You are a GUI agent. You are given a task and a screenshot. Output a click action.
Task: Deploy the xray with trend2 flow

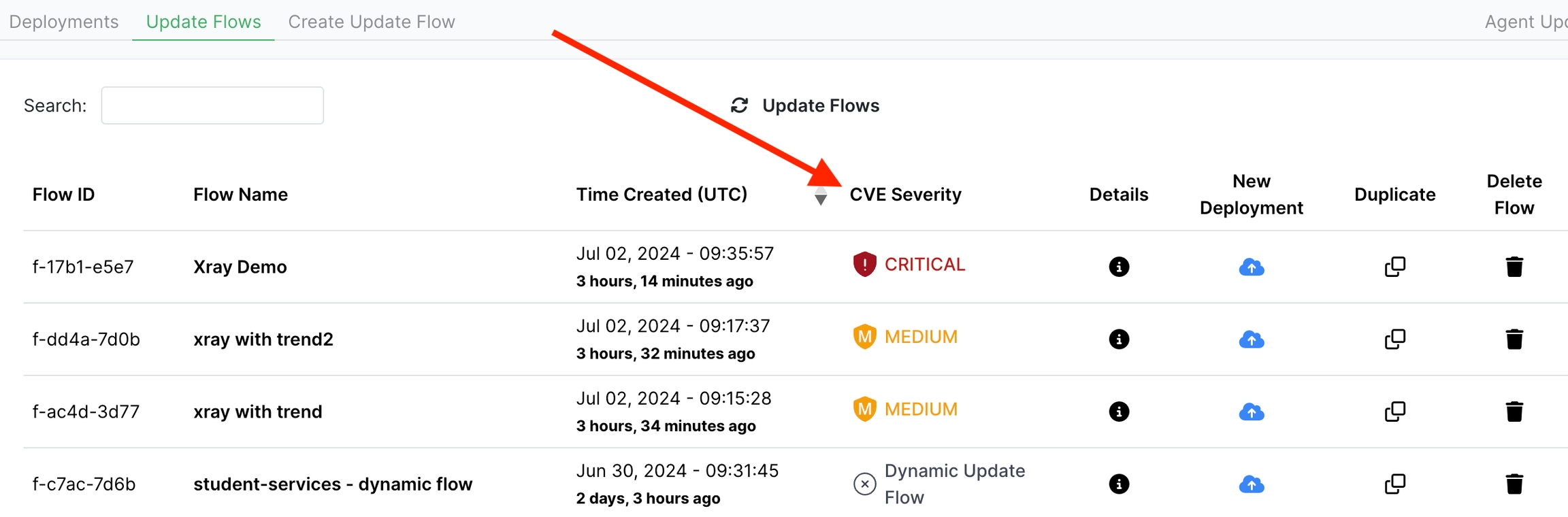pos(1251,339)
